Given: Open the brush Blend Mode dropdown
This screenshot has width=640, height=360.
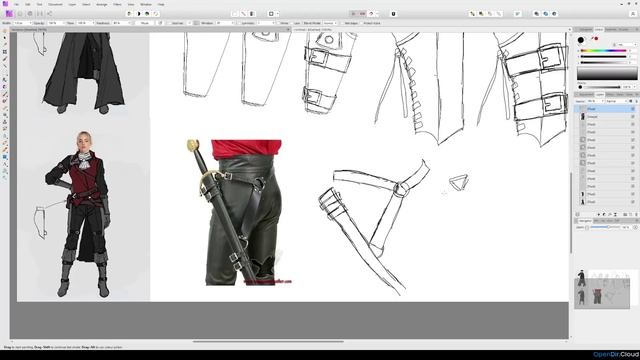Looking at the screenshot, I should (x=330, y=23).
